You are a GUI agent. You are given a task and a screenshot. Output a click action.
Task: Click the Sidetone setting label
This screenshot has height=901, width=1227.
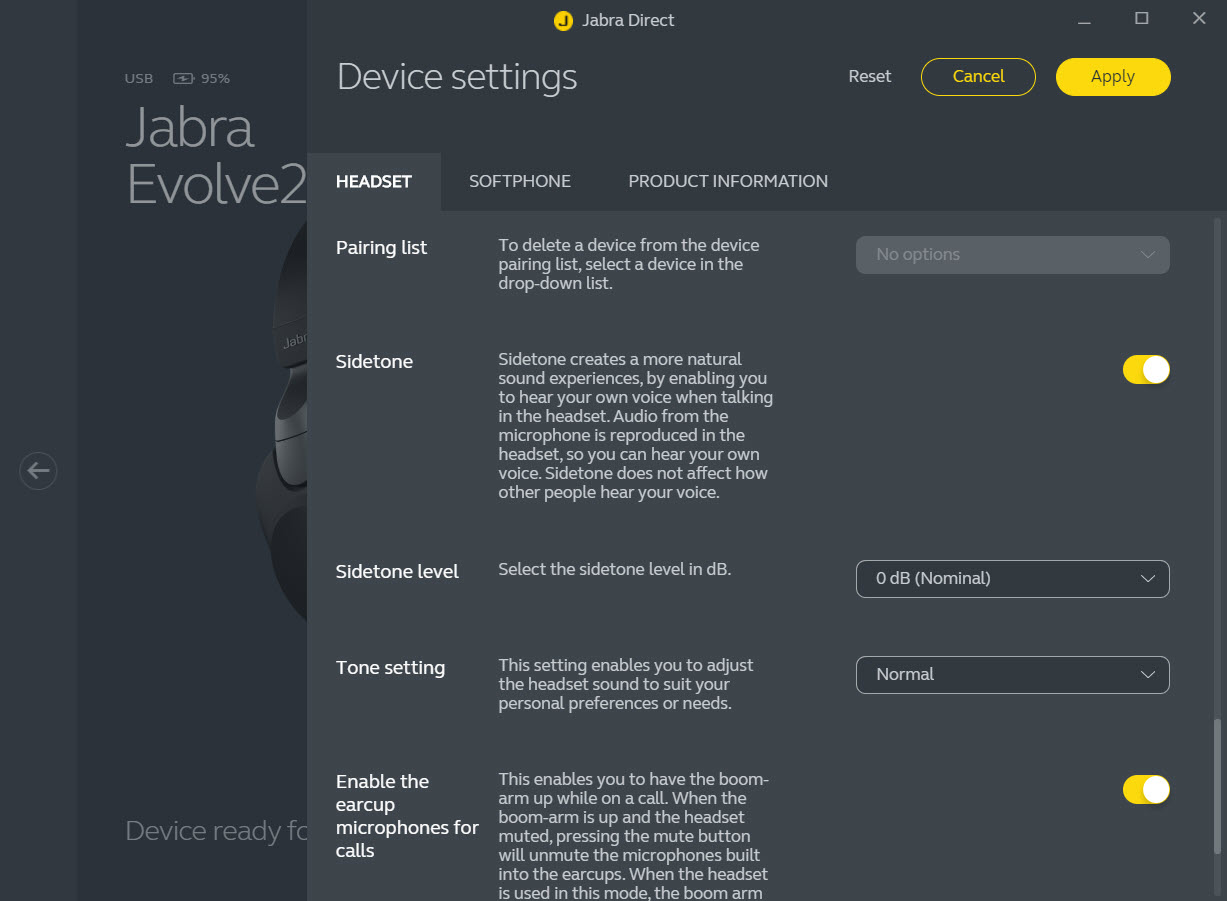[x=374, y=362]
